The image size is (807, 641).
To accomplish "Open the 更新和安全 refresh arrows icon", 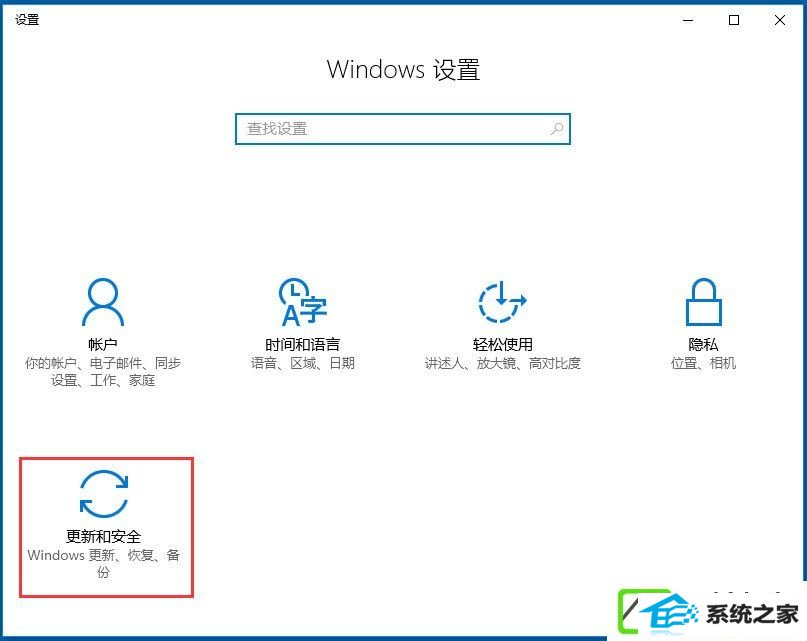I will [x=104, y=493].
